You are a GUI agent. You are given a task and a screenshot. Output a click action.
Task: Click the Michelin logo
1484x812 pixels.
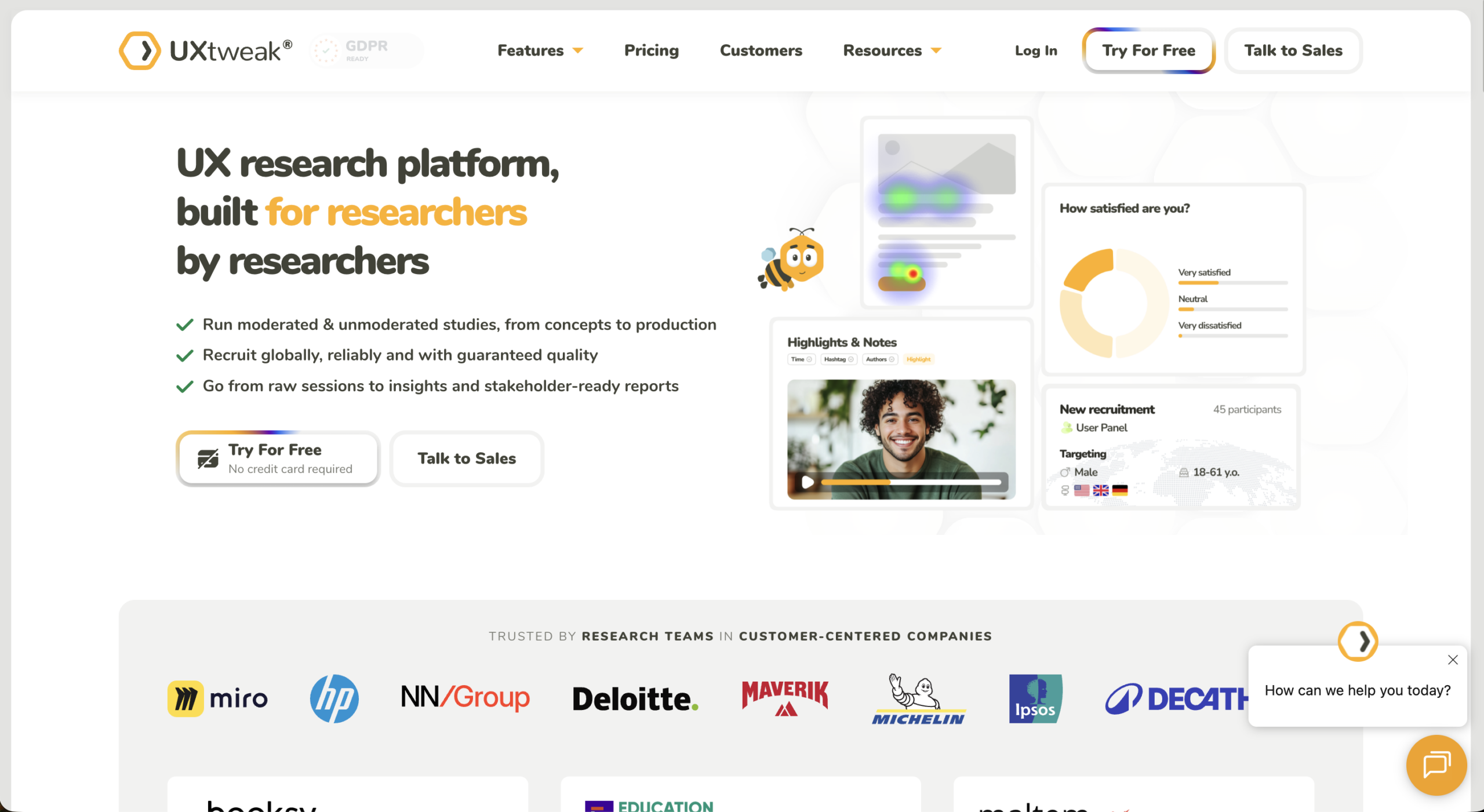(918, 698)
